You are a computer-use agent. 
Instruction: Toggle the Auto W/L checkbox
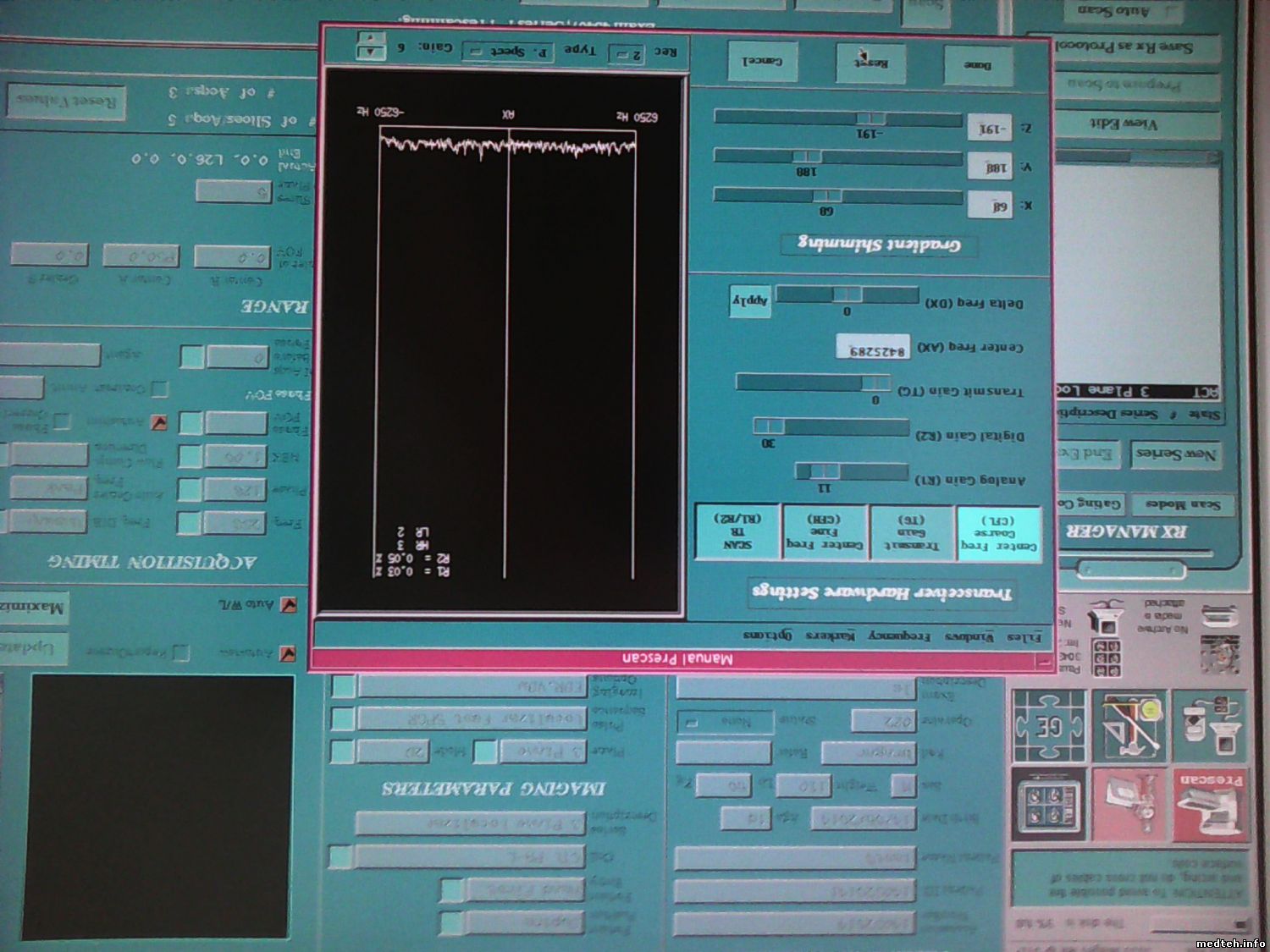click(288, 605)
